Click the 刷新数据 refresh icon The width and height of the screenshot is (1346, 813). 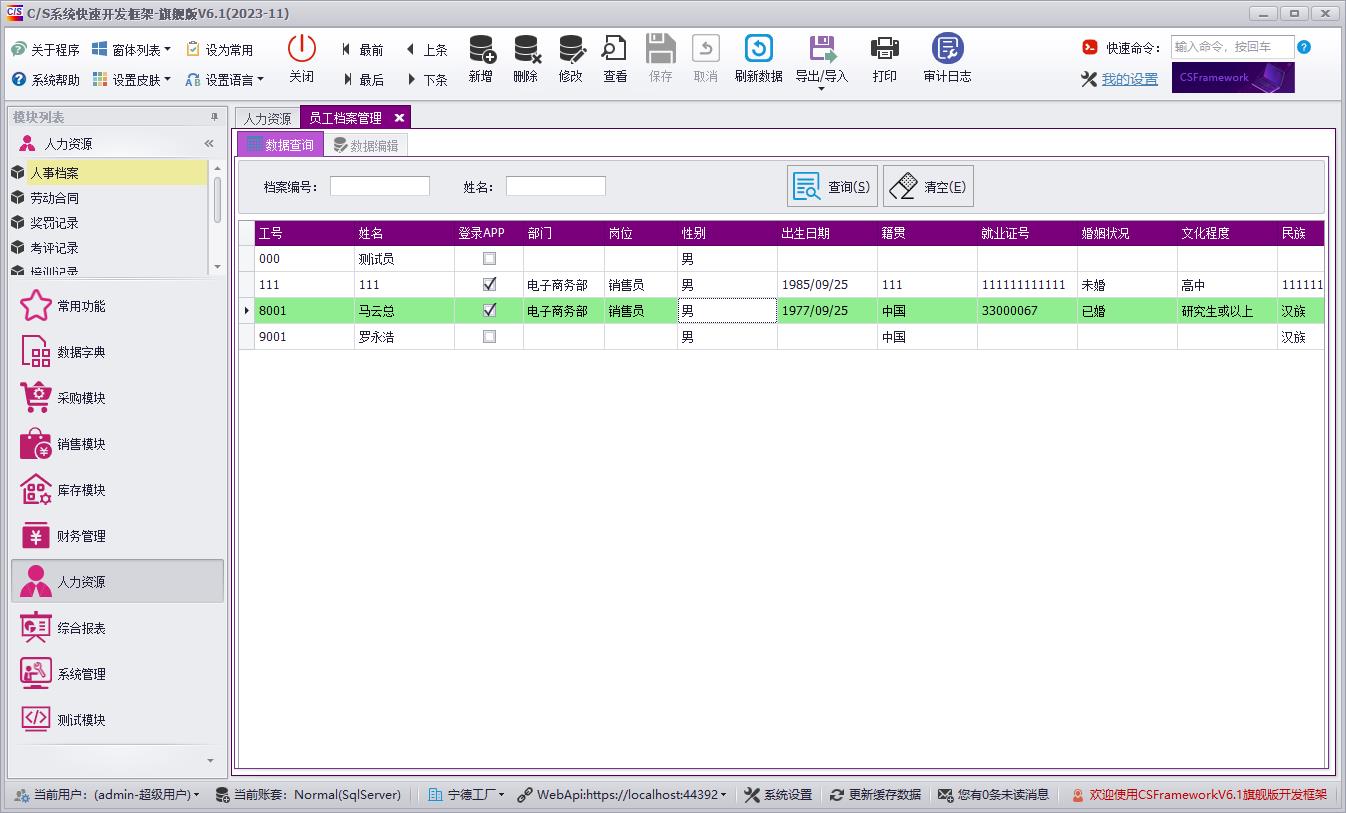(758, 50)
